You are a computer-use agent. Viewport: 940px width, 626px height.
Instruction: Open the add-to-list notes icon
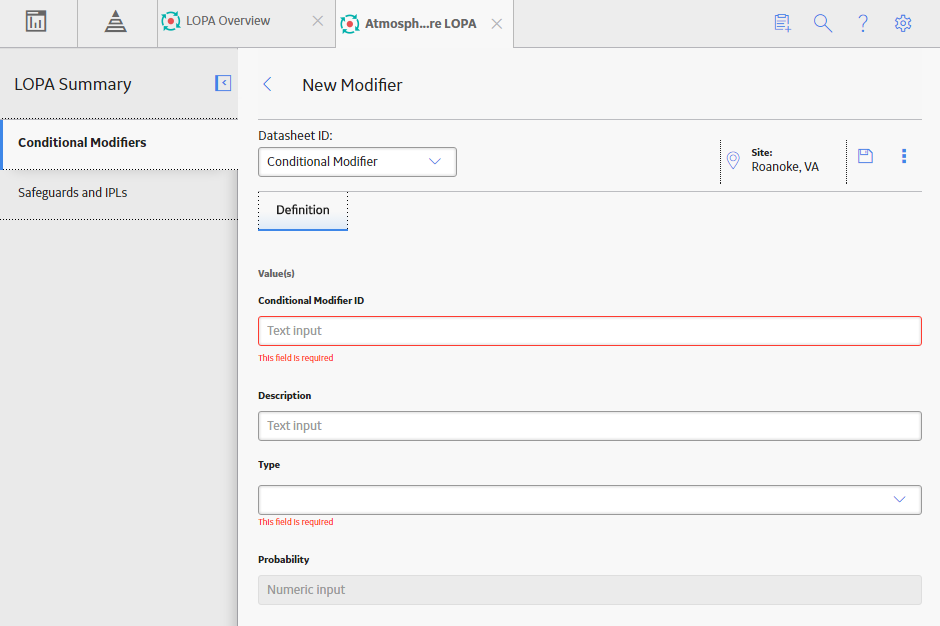[x=782, y=23]
